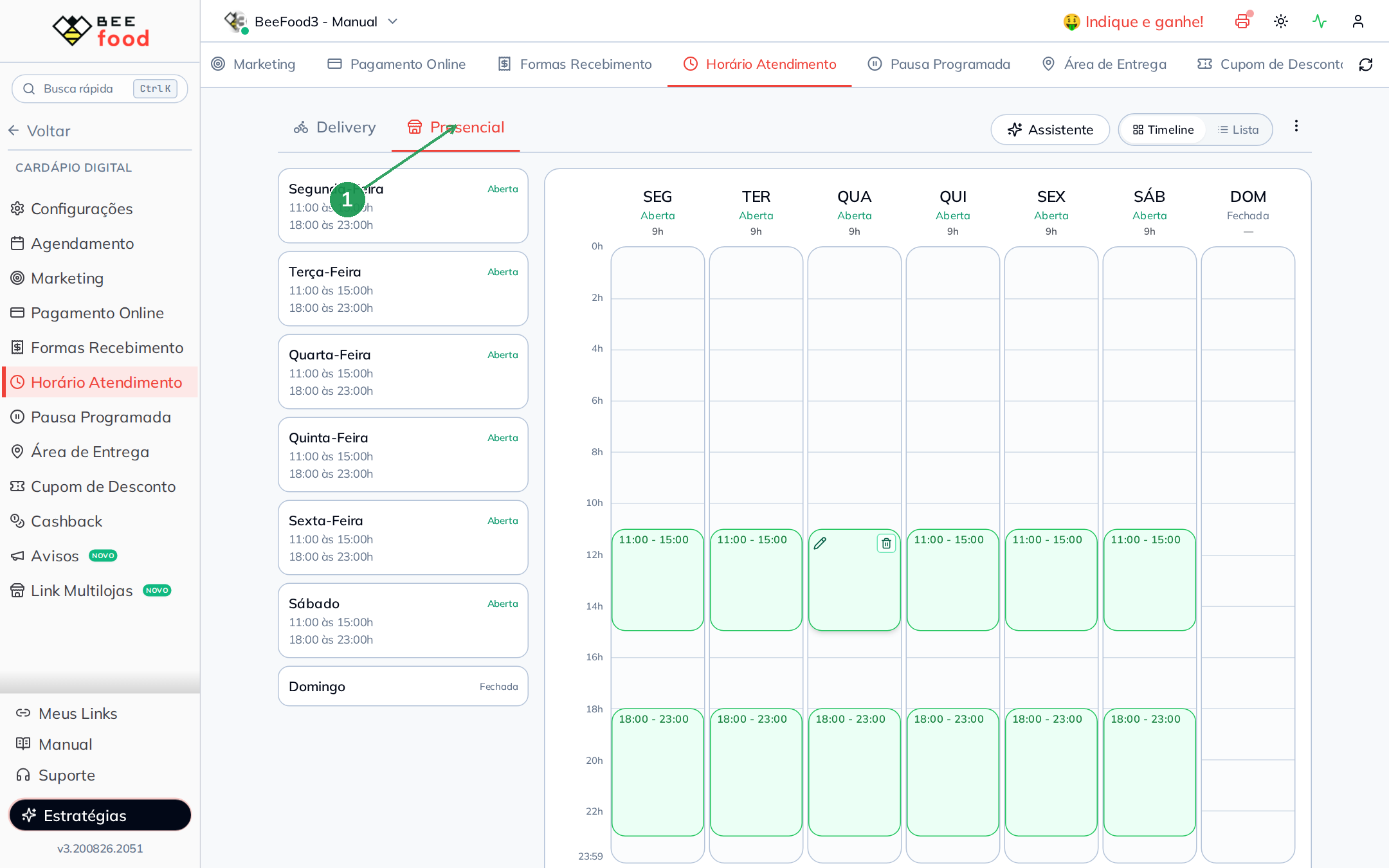This screenshot has height=868, width=1389.
Task: Select Tuesday 18:00 - 23:00 timeline block
Action: click(x=756, y=772)
